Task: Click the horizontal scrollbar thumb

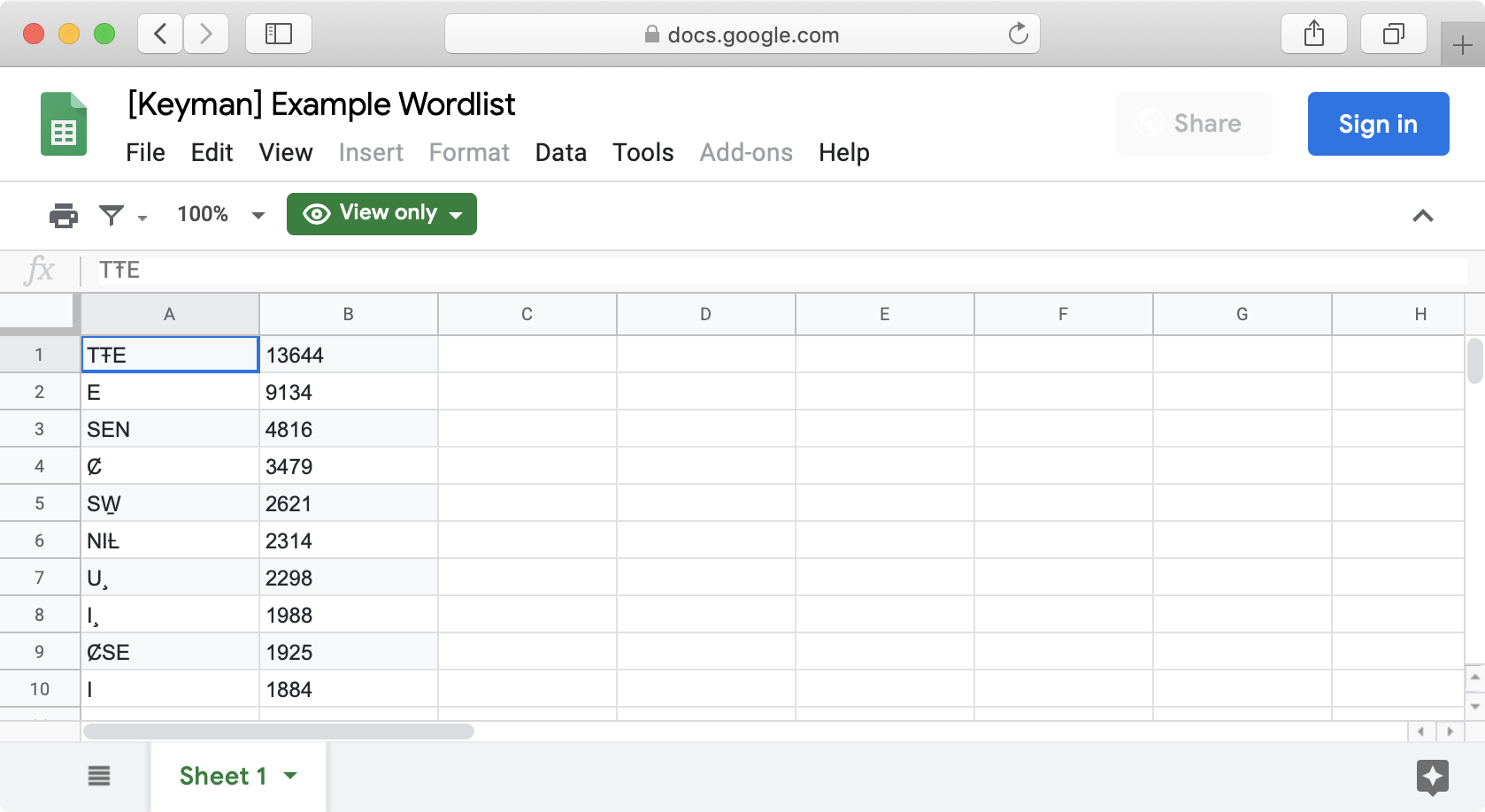Action: 279,732
